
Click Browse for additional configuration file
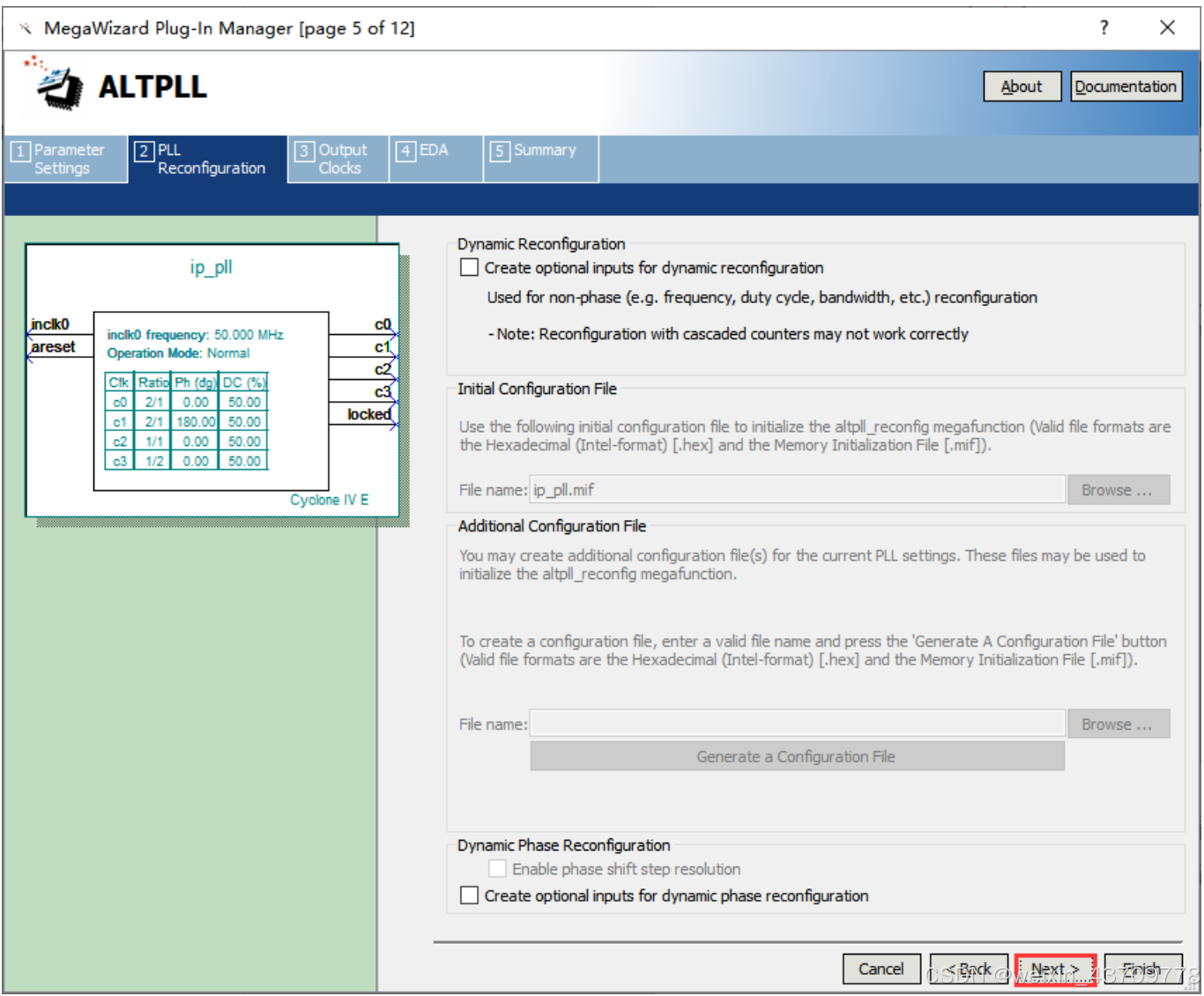[1118, 725]
